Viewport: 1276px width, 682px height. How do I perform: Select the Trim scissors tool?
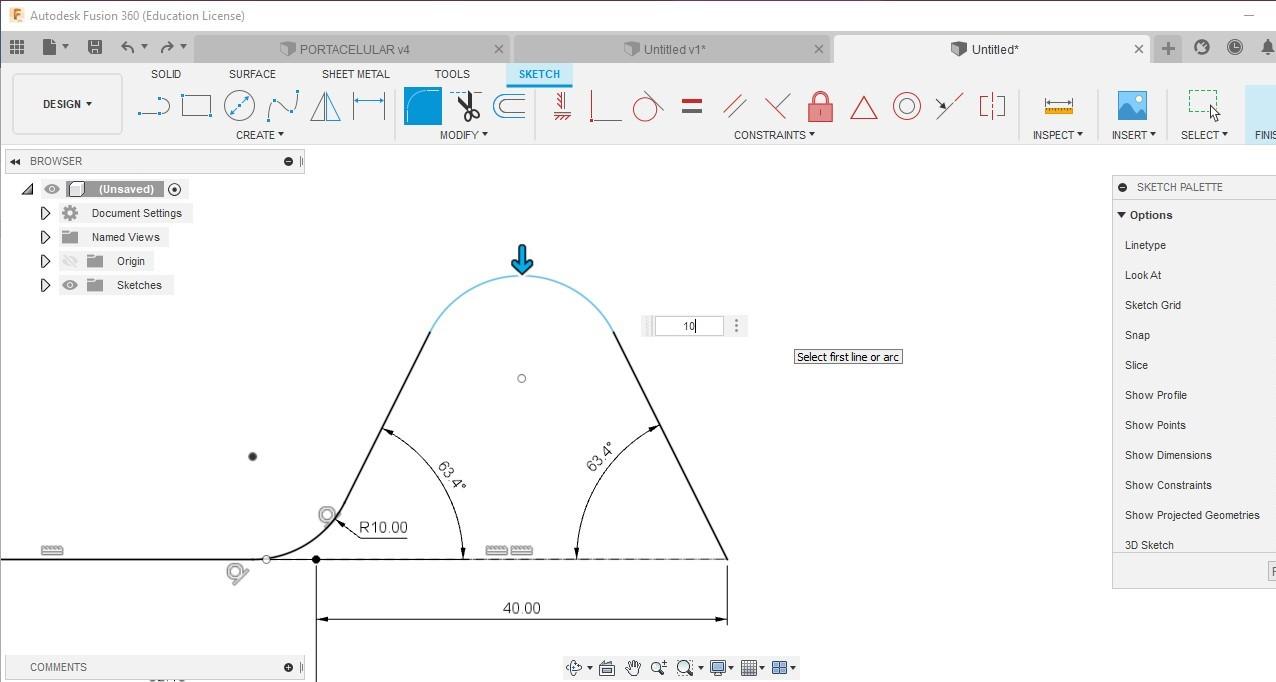click(467, 105)
